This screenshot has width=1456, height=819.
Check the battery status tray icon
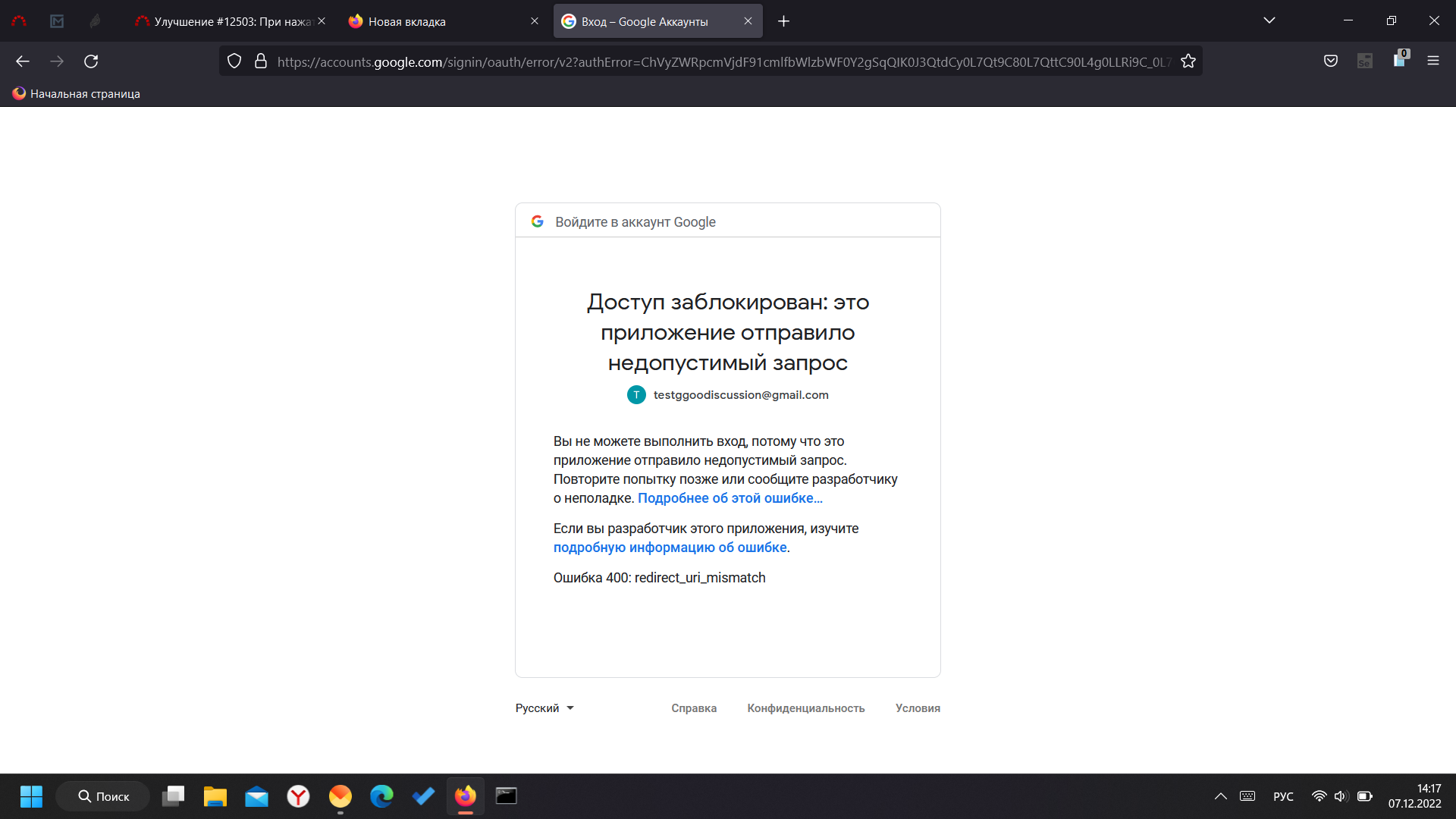point(1365,796)
